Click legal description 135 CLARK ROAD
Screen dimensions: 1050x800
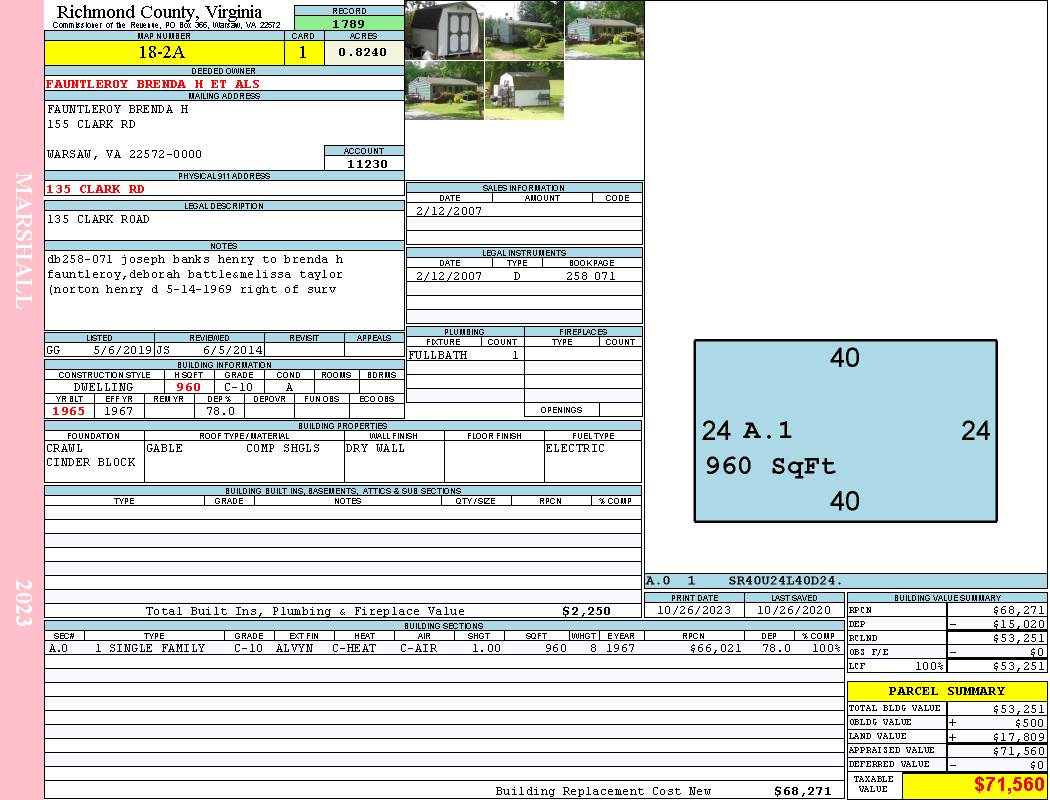click(98, 220)
